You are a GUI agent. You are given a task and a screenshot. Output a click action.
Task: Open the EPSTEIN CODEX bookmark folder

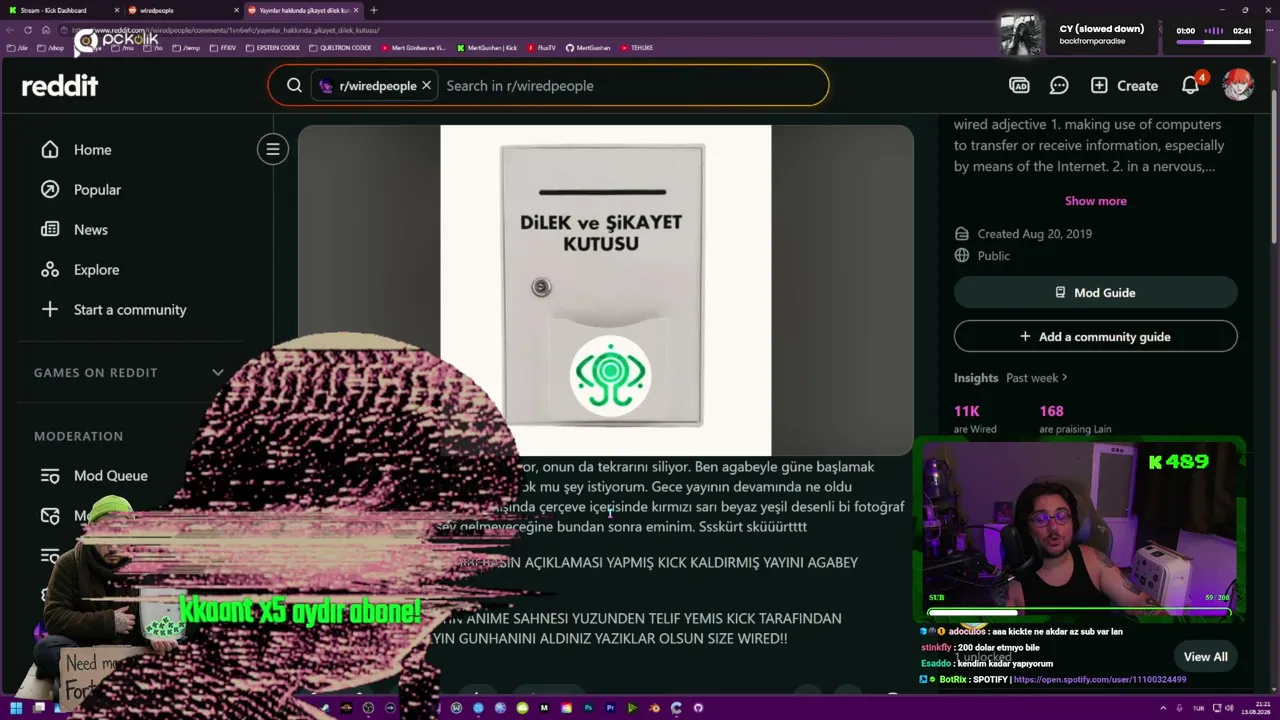click(273, 48)
